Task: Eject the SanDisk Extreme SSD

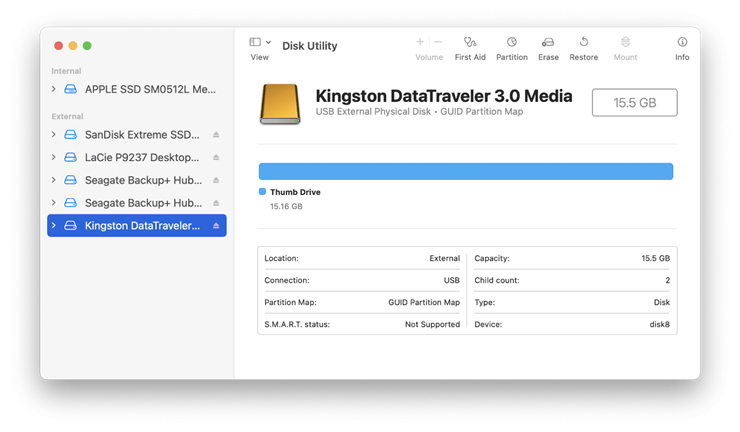Action: pyautogui.click(x=216, y=135)
